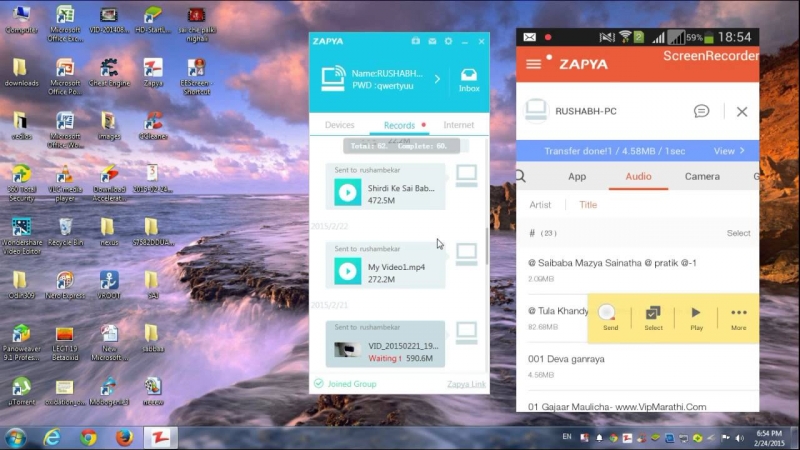
Task: Click Select in audio list header
Action: 738,233
